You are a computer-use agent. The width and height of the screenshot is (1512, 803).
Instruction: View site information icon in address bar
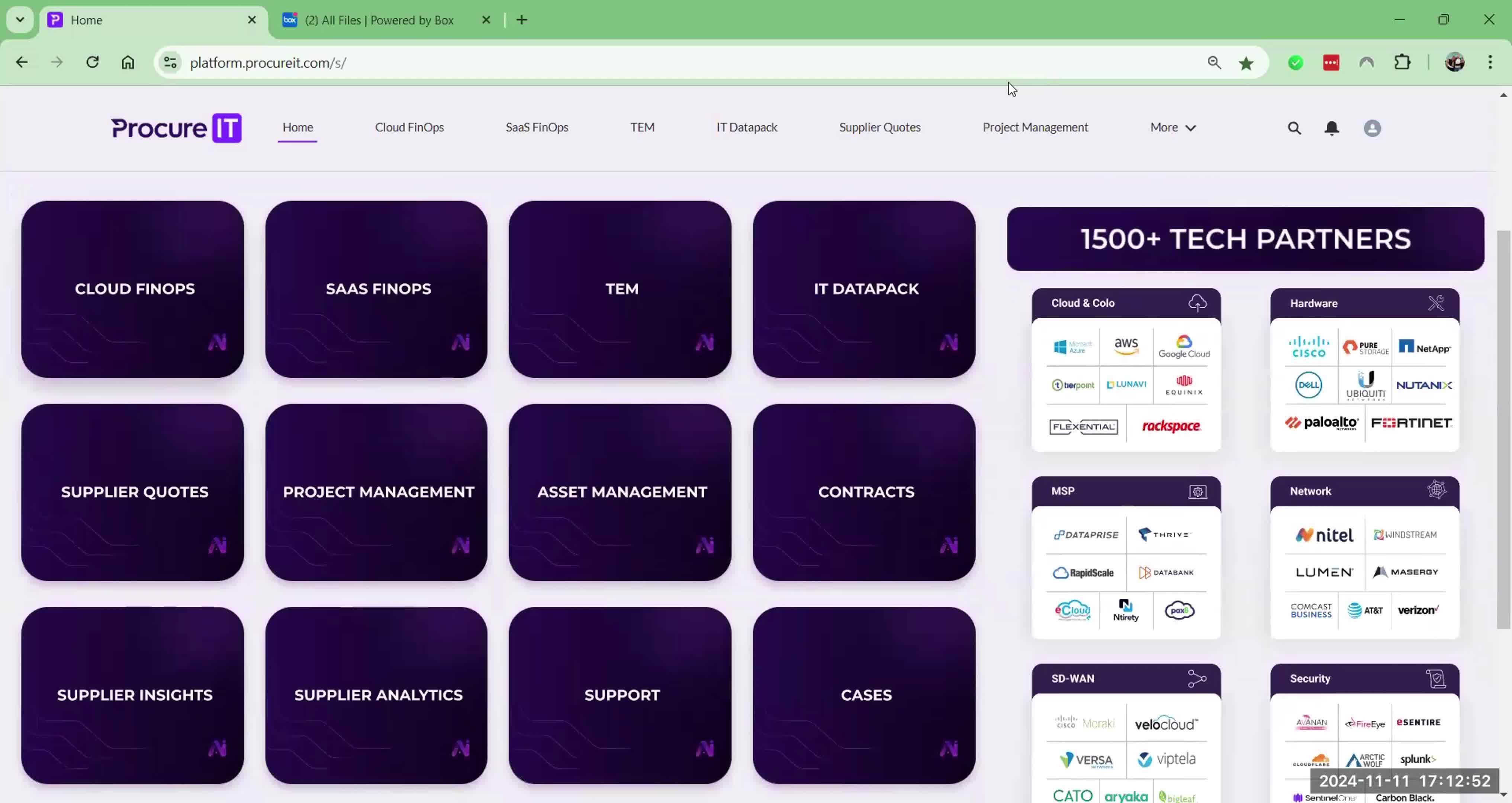pyautogui.click(x=170, y=62)
